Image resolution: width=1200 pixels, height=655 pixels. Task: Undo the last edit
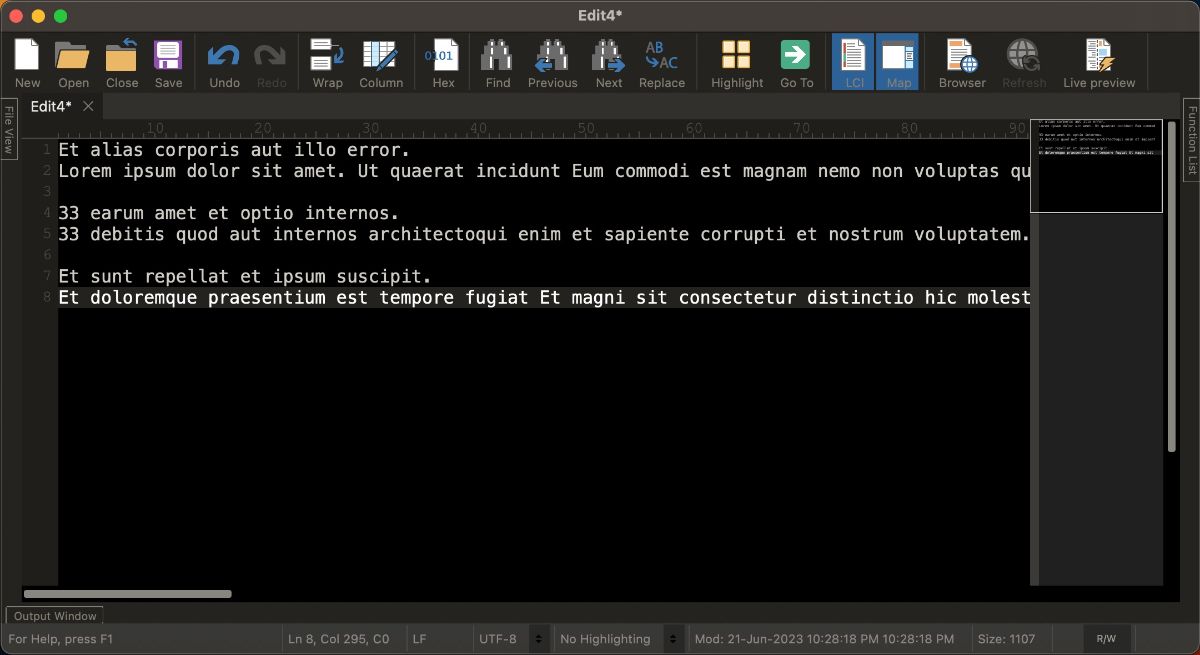click(x=224, y=62)
